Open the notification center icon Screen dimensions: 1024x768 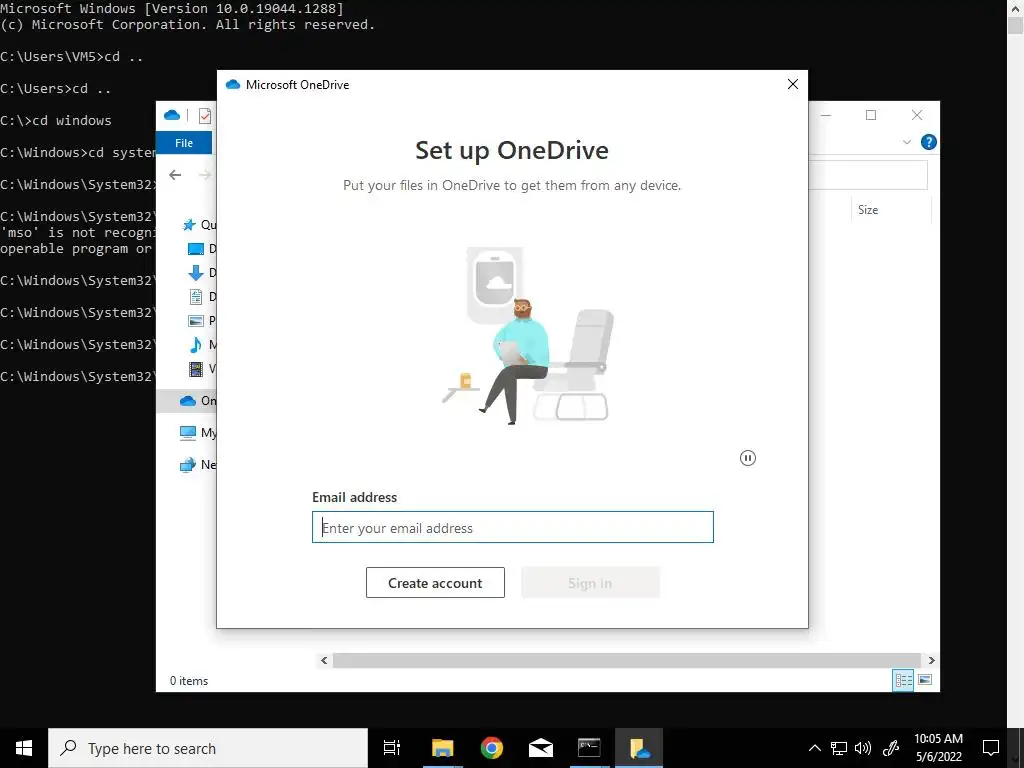991,748
